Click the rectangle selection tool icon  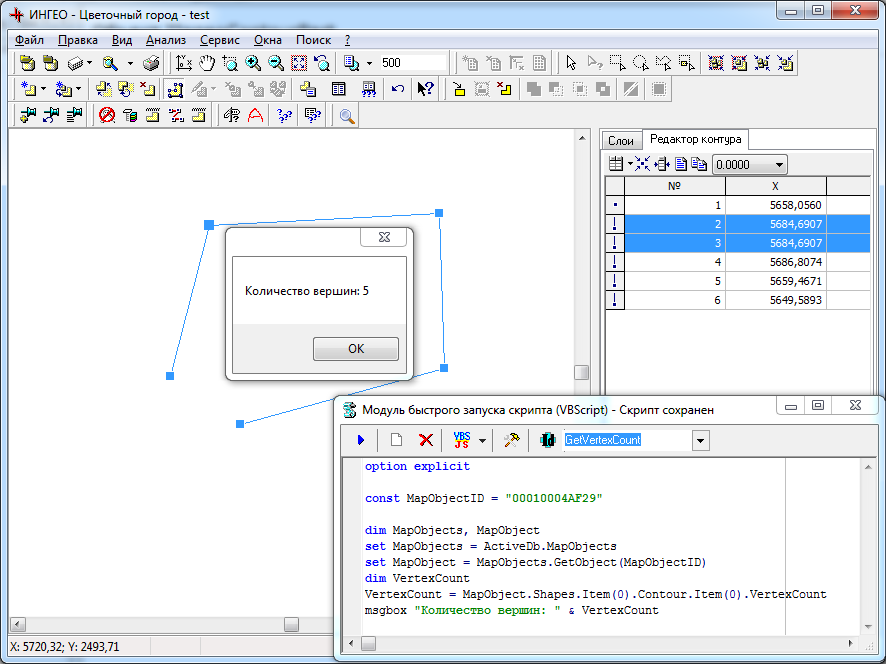click(x=618, y=63)
